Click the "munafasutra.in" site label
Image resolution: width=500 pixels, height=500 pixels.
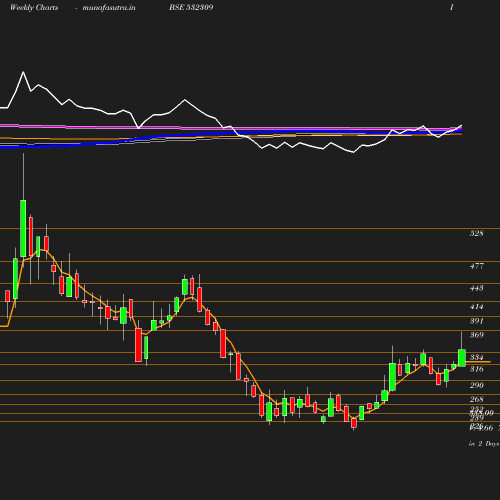click(x=109, y=8)
